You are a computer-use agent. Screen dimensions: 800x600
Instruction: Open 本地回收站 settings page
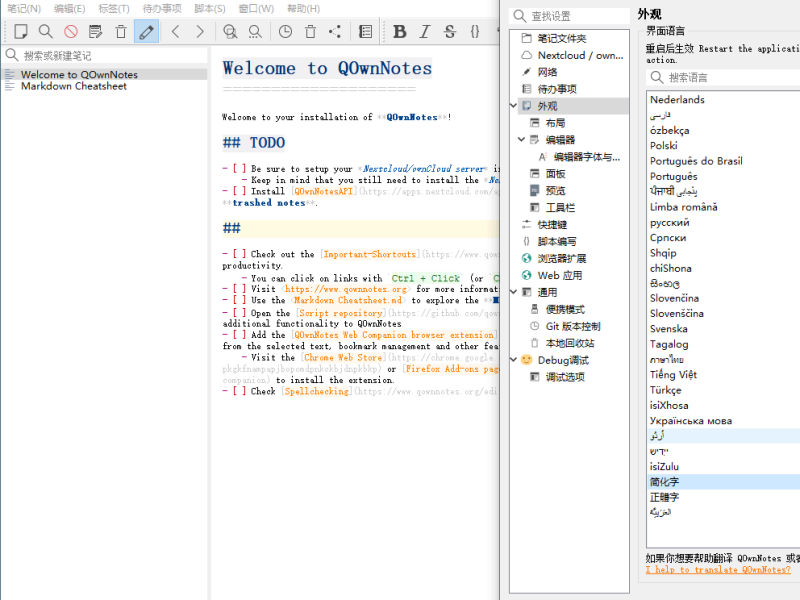569,343
